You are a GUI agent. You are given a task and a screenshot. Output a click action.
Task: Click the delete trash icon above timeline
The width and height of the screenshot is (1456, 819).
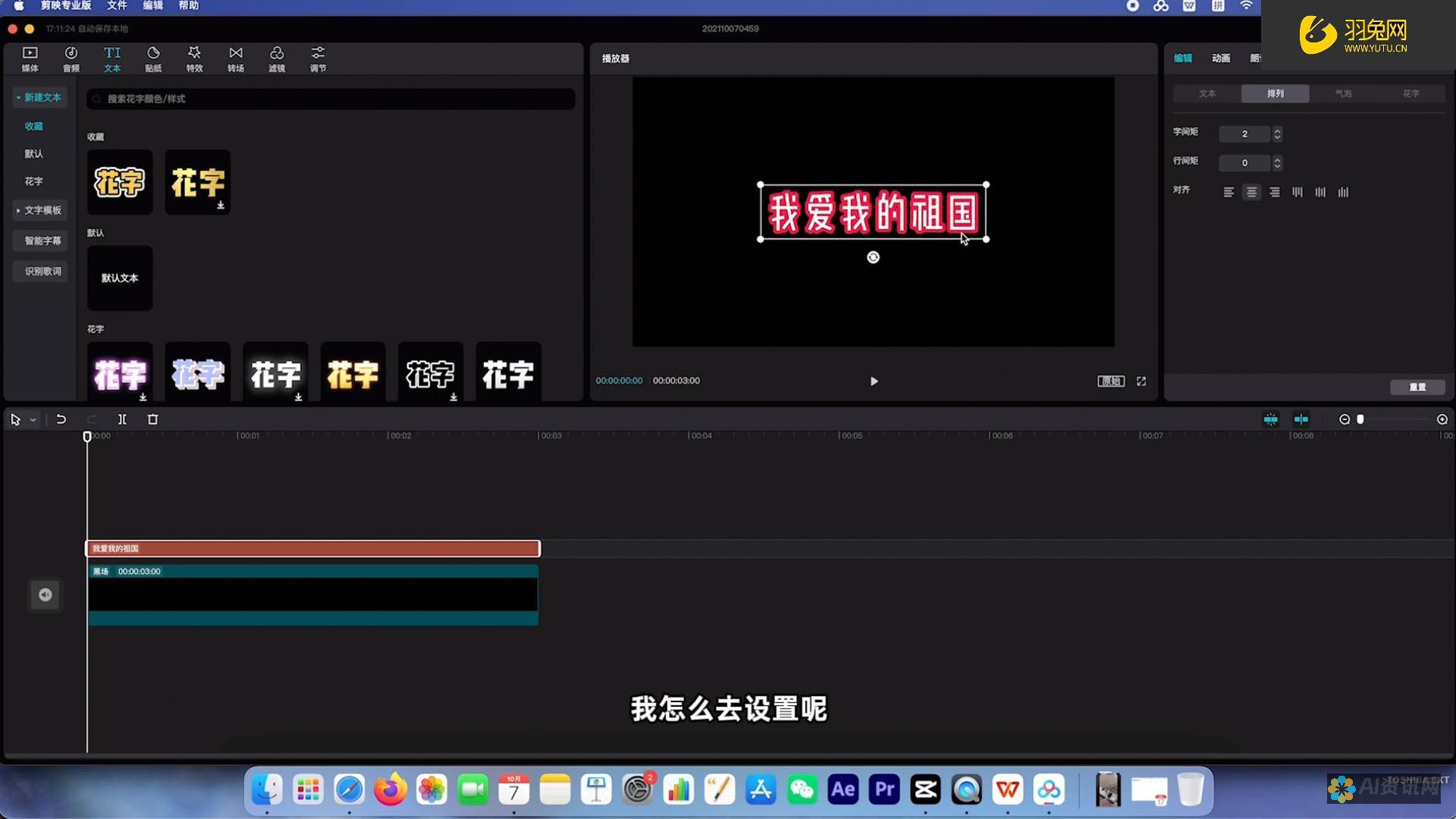[x=152, y=419]
